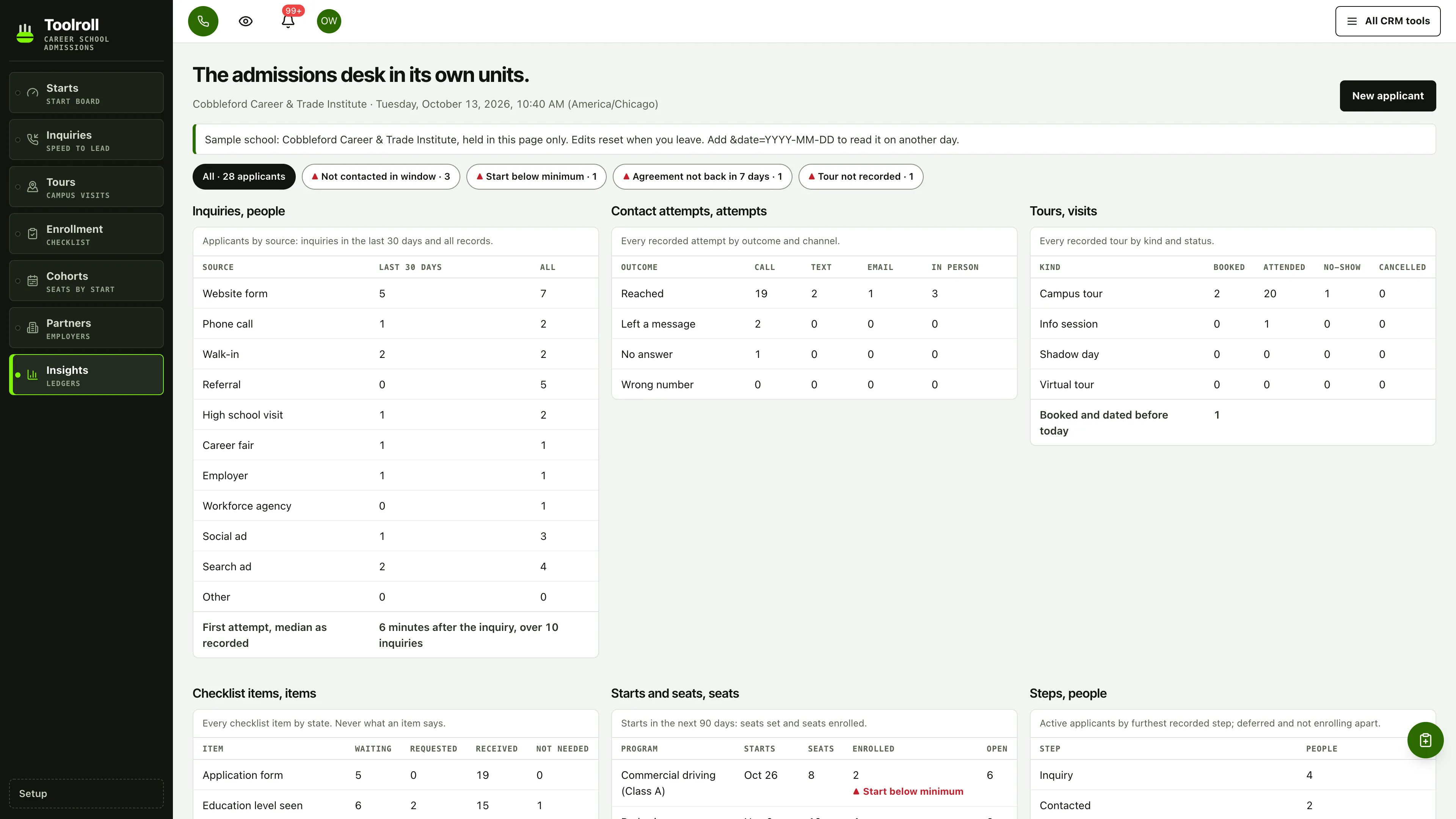Click Booked and dated before today
This screenshot has height=819, width=1456.
pos(1103,423)
